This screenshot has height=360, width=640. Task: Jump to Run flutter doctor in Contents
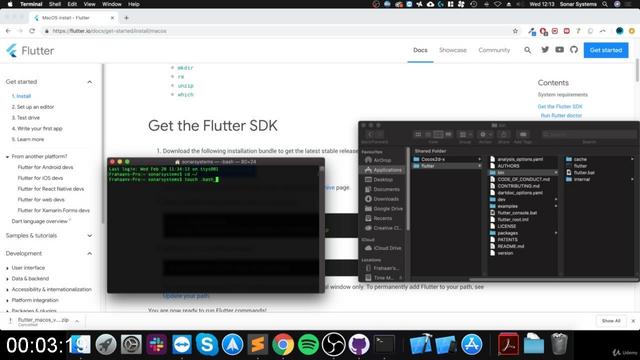tap(561, 116)
